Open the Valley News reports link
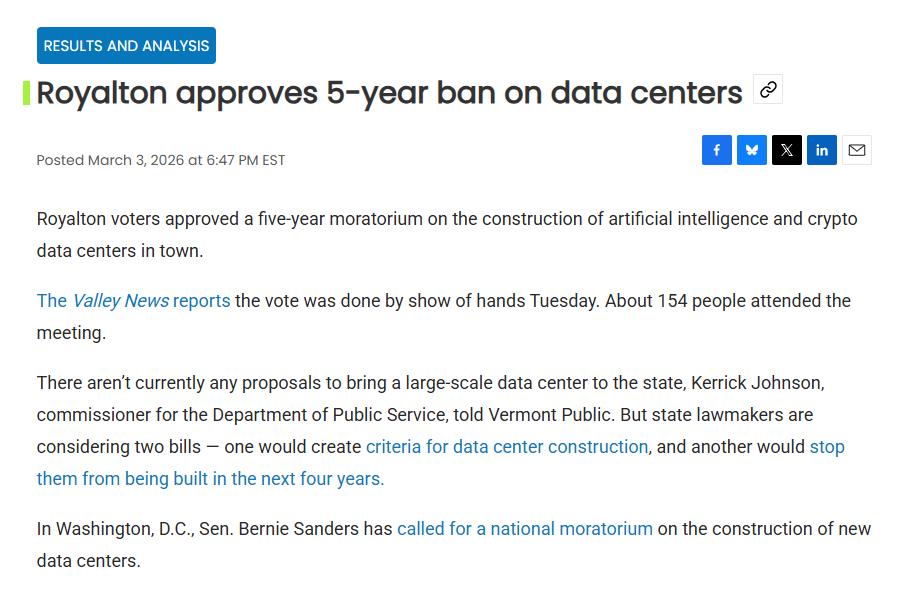Screen dimensions: 914x592 click(133, 301)
